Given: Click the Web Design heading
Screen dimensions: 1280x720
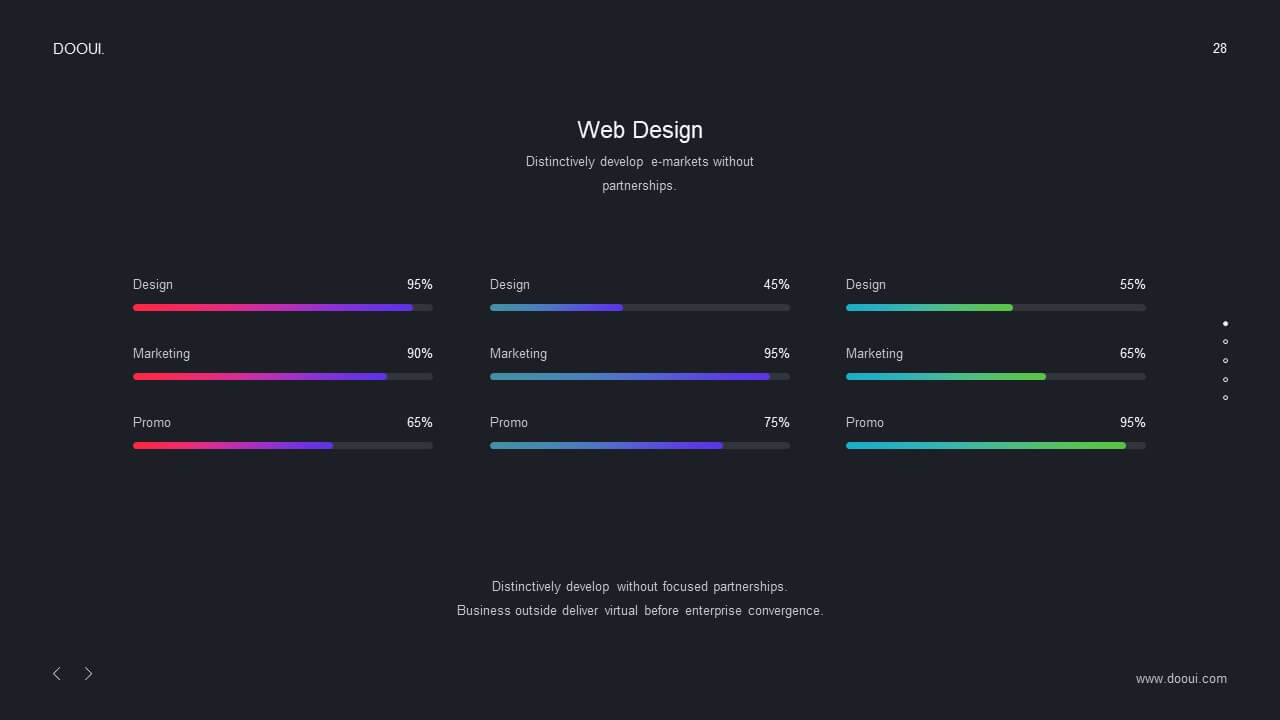Looking at the screenshot, I should tap(640, 130).
